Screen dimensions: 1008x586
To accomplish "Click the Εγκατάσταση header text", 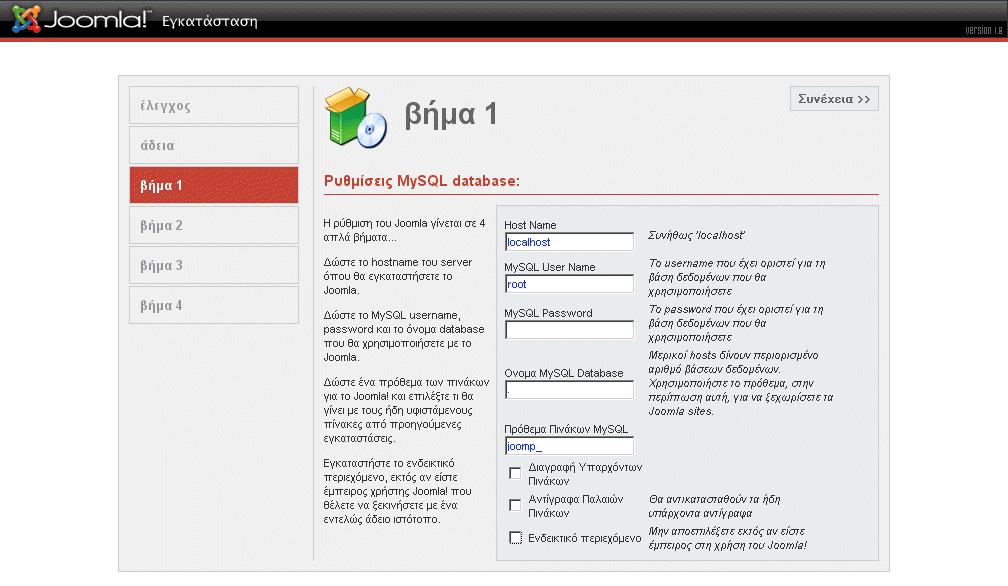I will coord(210,21).
